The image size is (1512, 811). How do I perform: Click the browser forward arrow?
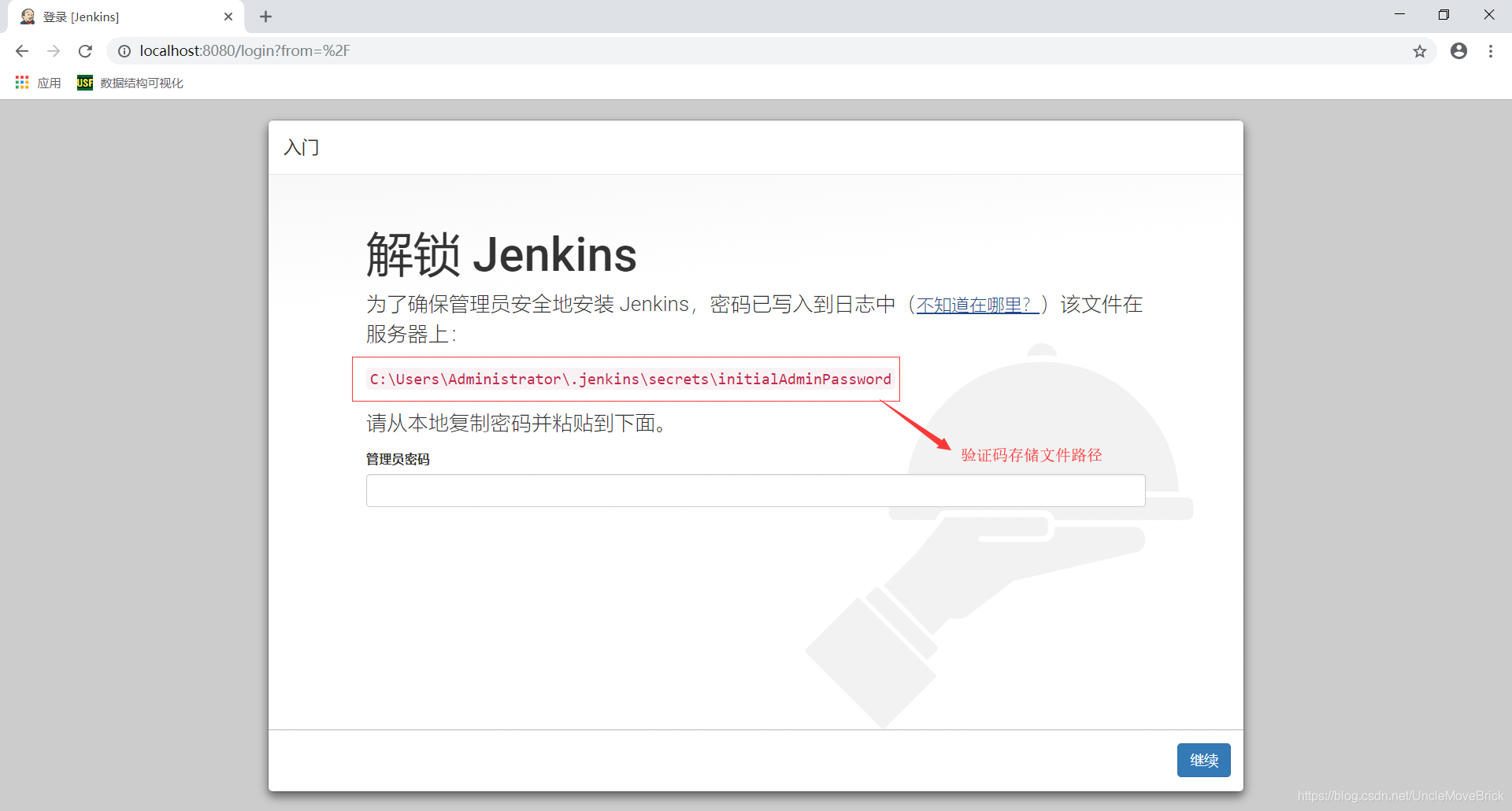tap(54, 51)
